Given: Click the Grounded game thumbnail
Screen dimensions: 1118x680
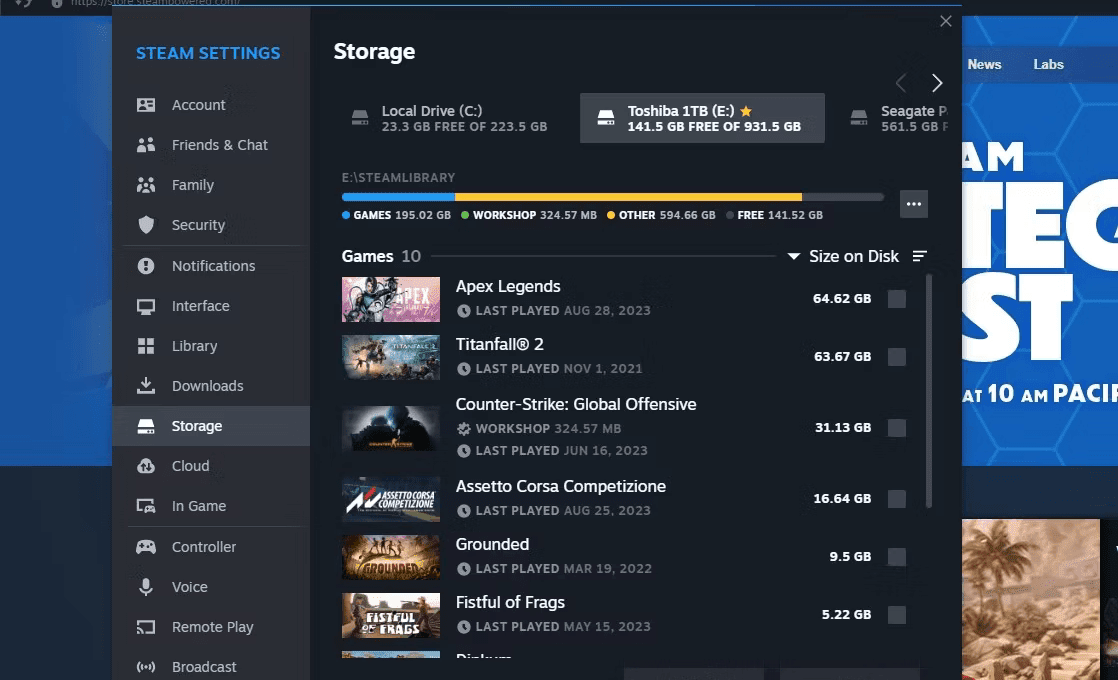Looking at the screenshot, I should click(x=391, y=557).
